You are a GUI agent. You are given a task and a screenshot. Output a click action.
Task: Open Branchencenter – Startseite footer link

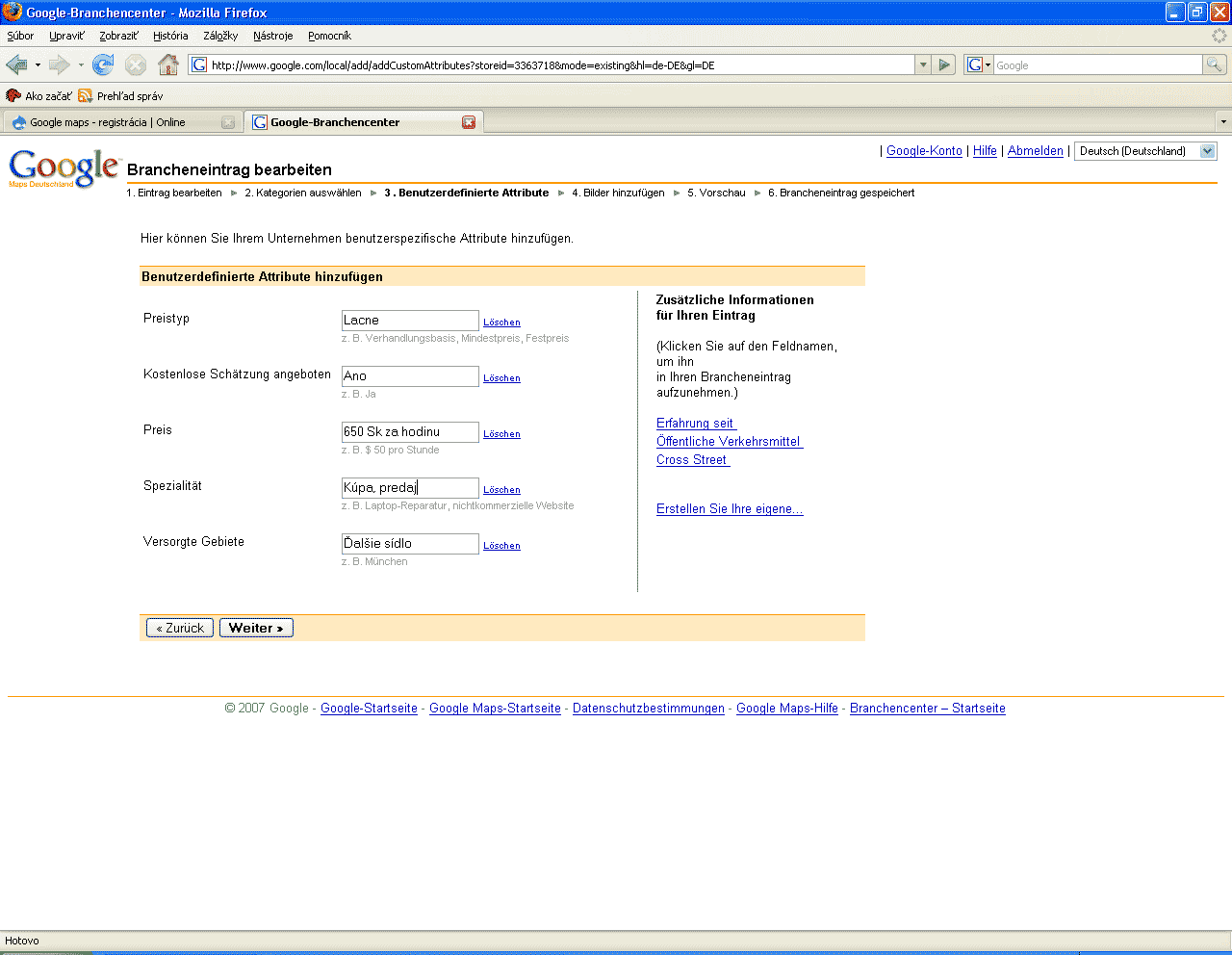click(928, 709)
